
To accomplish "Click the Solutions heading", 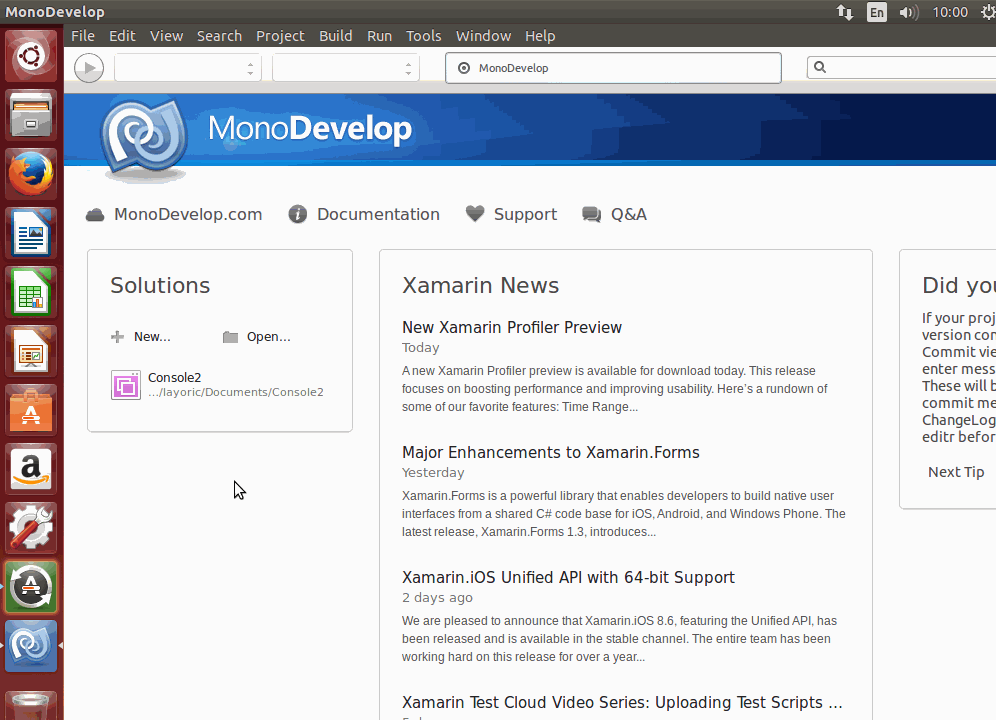I will pyautogui.click(x=160, y=285).
